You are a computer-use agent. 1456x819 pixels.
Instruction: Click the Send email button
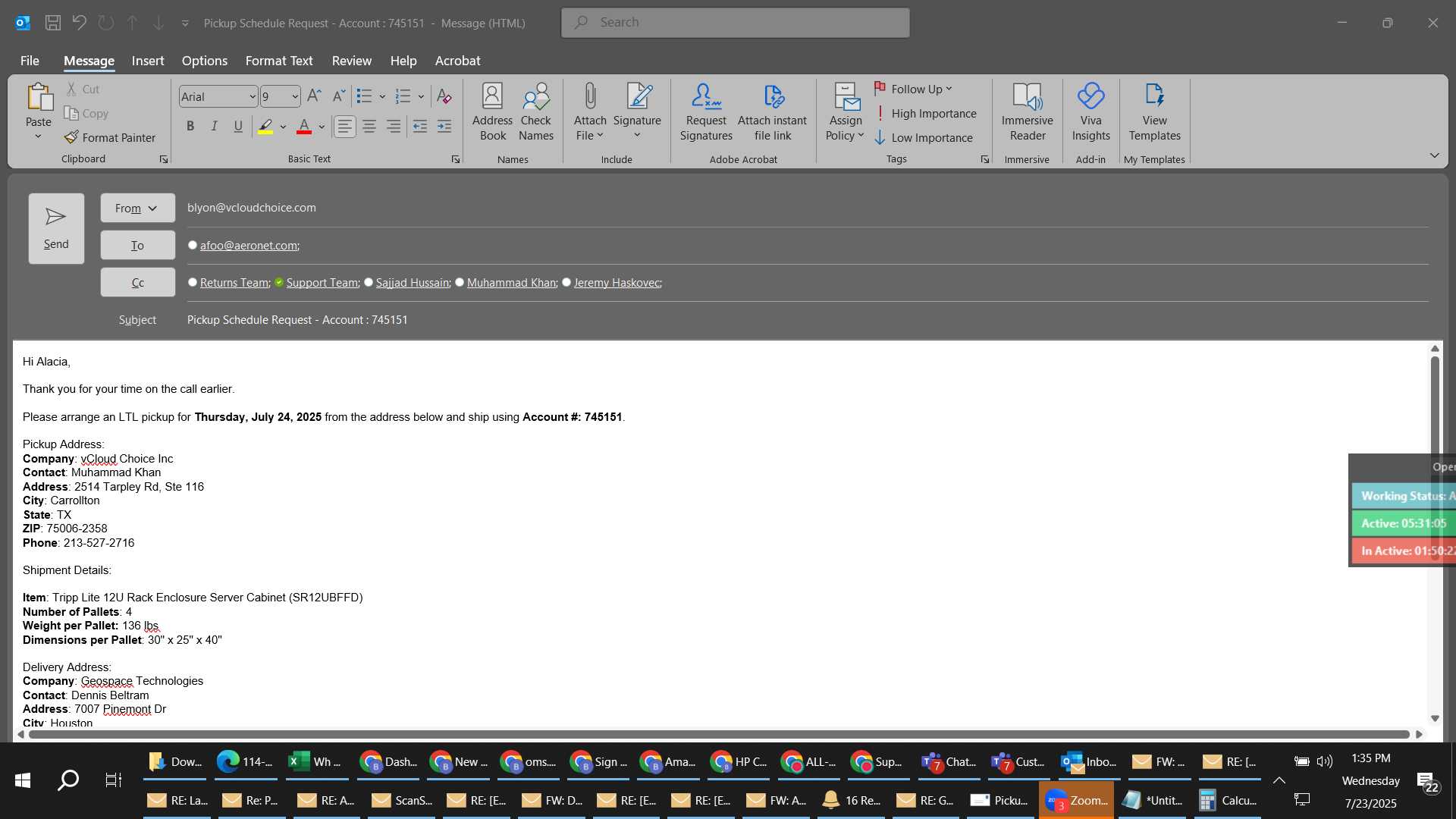point(56,228)
